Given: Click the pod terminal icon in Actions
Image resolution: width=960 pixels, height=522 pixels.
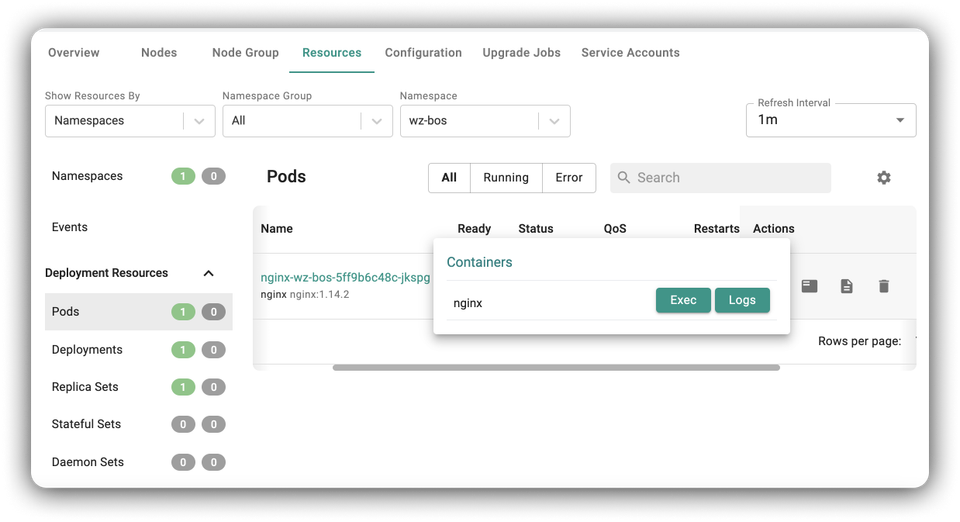Looking at the screenshot, I should [x=809, y=286].
